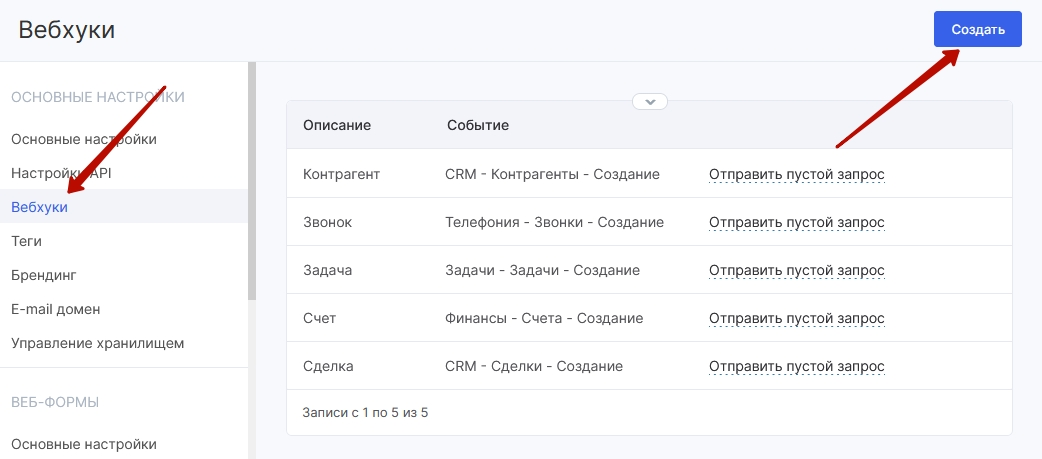Sort by the Событие column header
The width and height of the screenshot is (1042, 459).
pos(478,125)
